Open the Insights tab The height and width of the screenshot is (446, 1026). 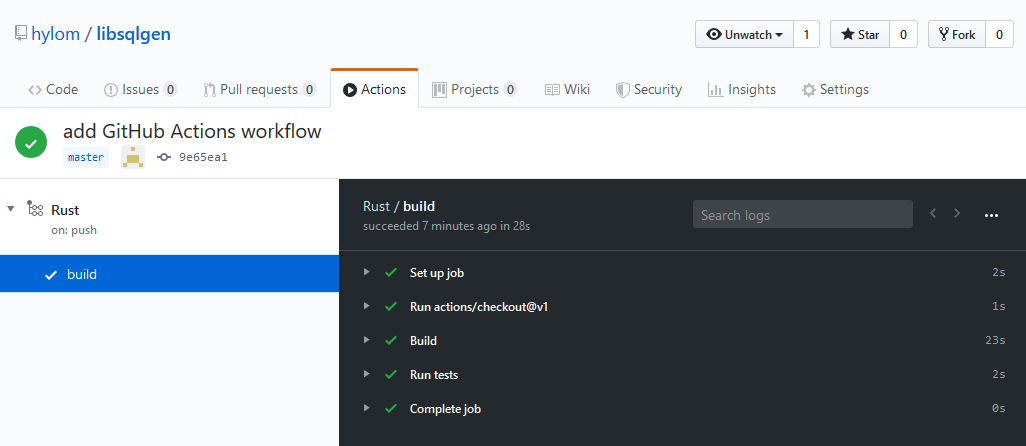click(x=742, y=90)
